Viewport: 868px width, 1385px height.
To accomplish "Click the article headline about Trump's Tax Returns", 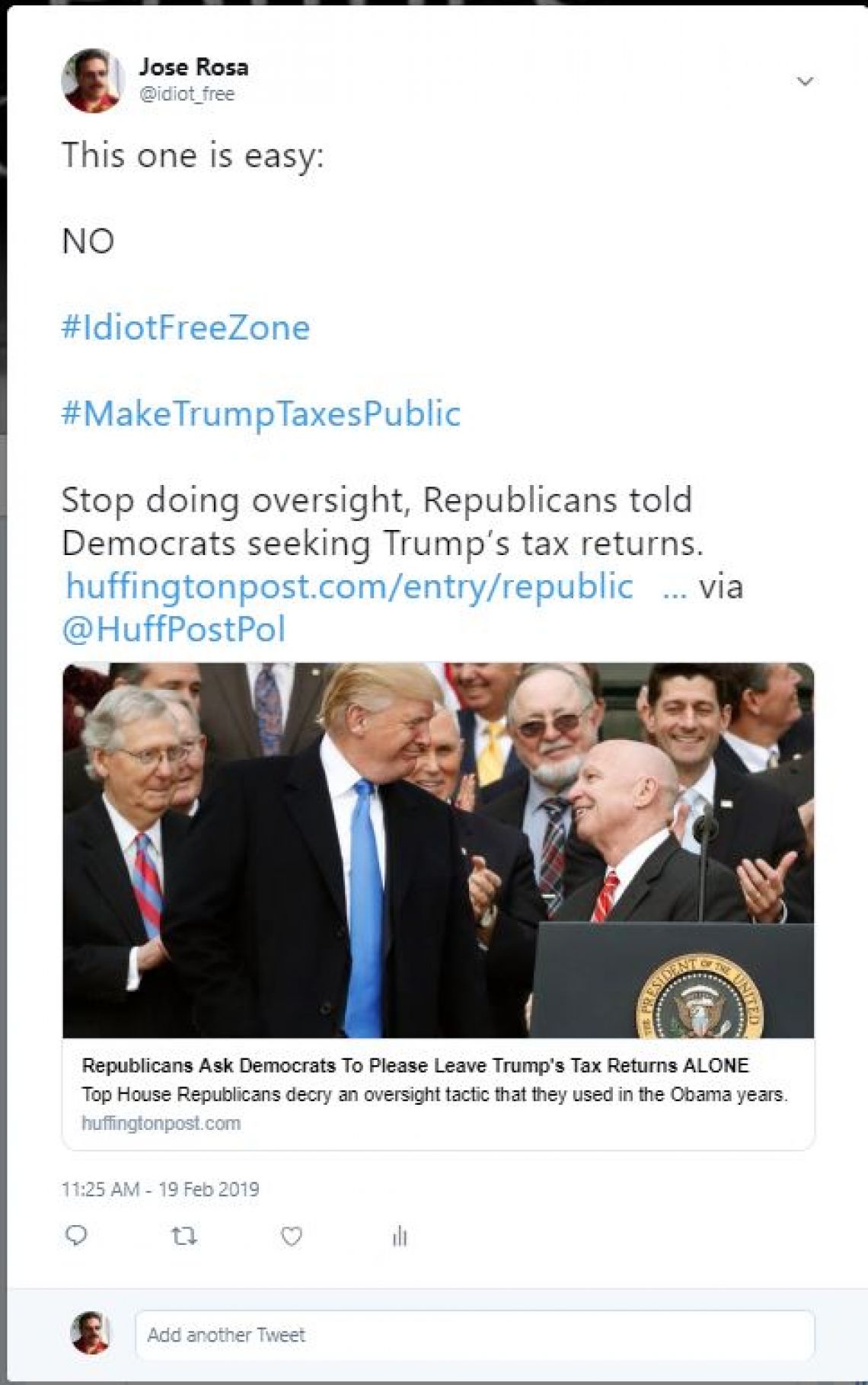I will [x=415, y=1064].
